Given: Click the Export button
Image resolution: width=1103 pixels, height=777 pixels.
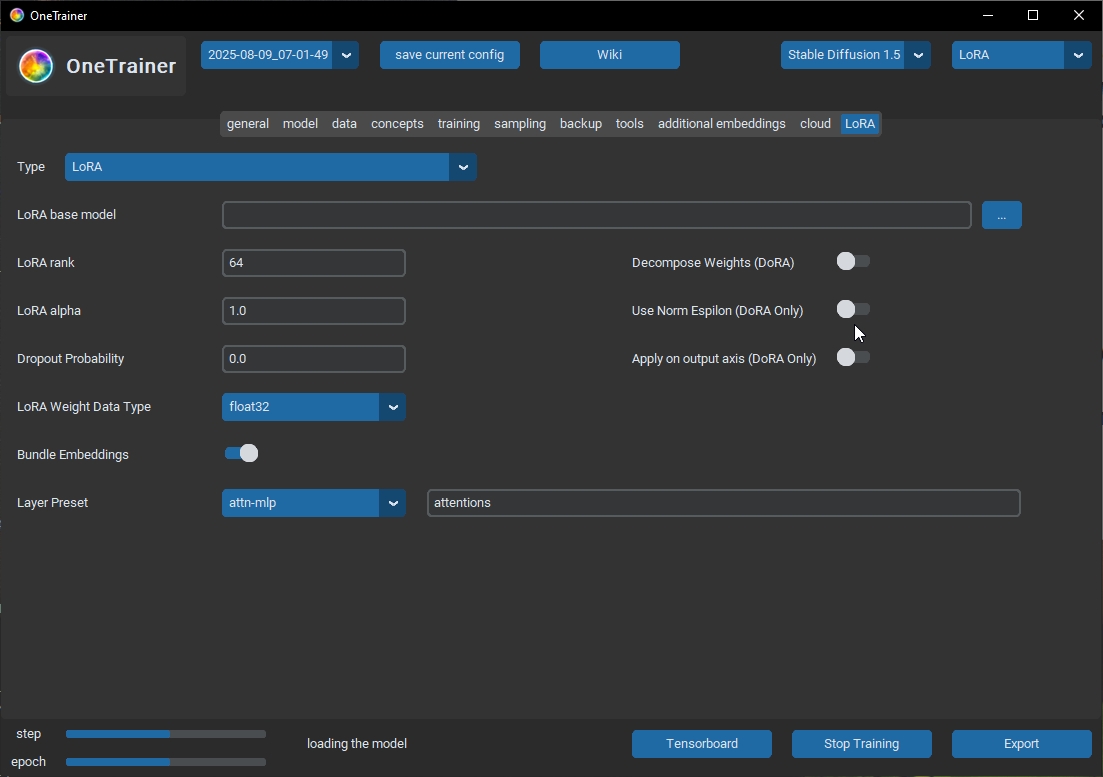Looking at the screenshot, I should click(1021, 744).
